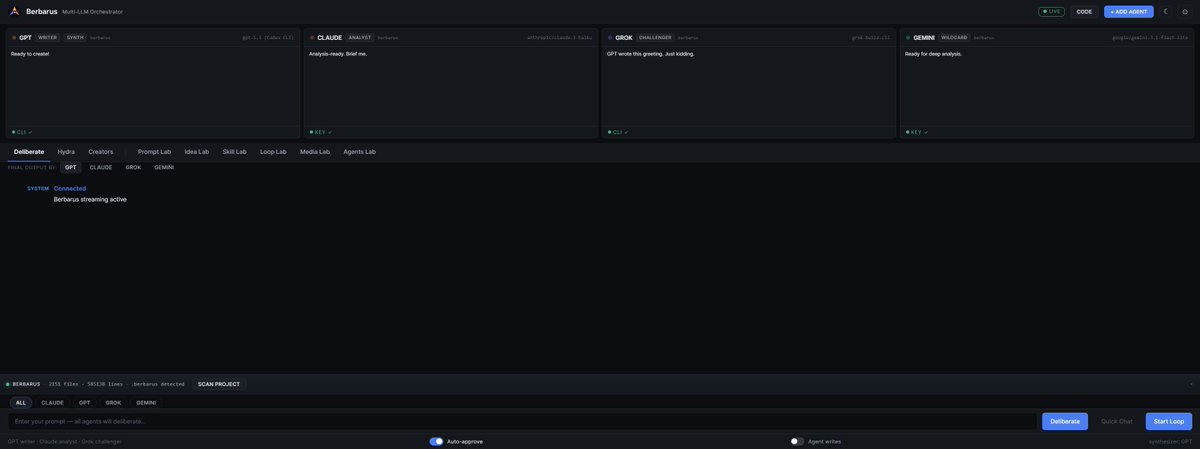Click the prompt input field
The height and width of the screenshot is (449, 1200).
click(522, 421)
